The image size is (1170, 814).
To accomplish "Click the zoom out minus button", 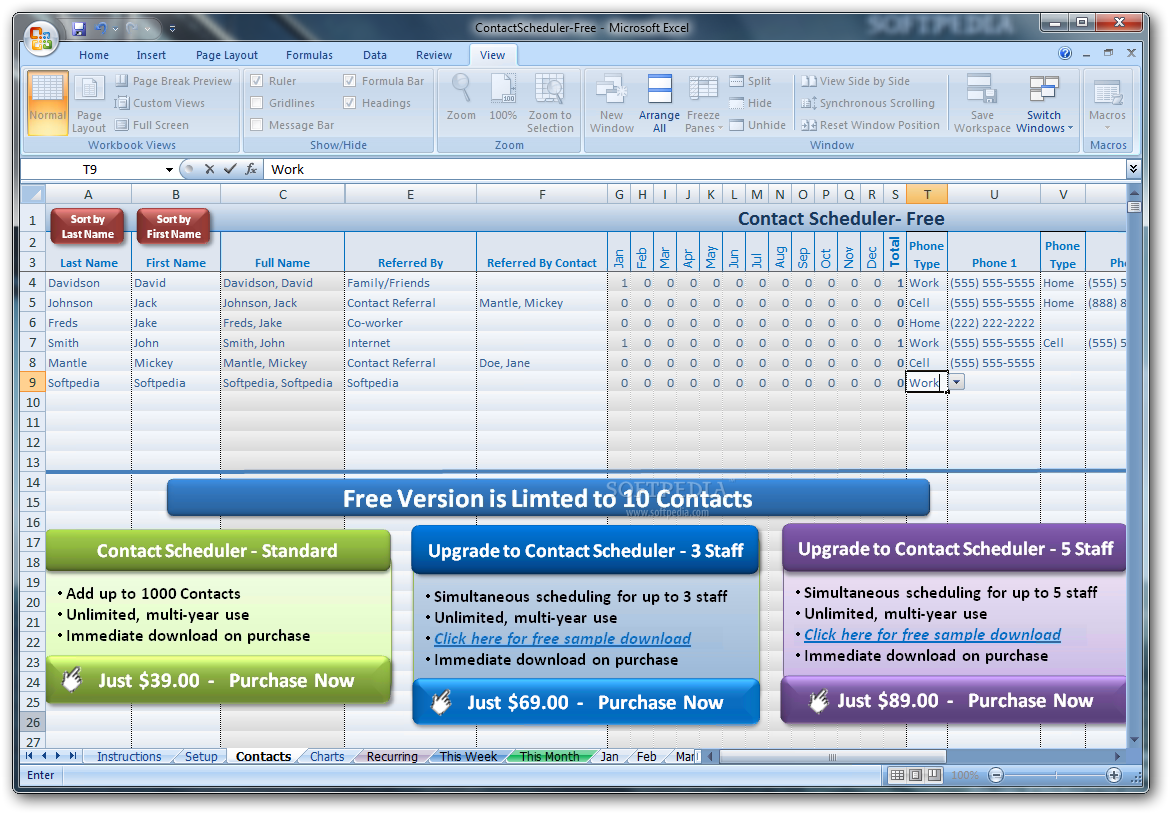I will point(996,775).
